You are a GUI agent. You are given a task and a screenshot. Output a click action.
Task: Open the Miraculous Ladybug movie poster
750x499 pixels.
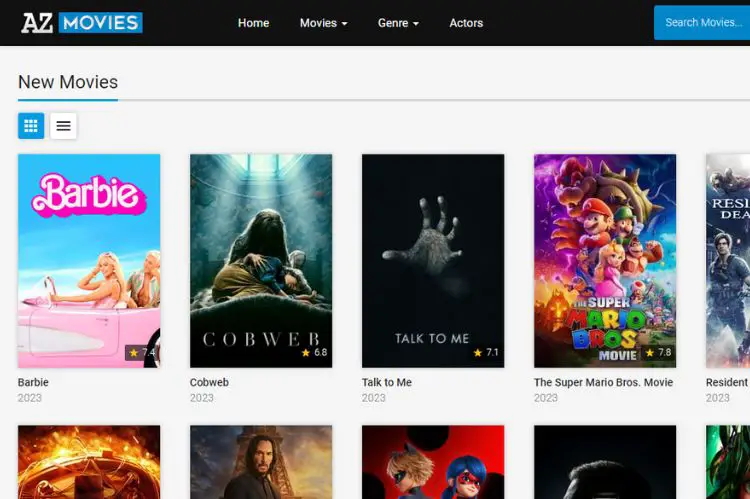(433, 462)
